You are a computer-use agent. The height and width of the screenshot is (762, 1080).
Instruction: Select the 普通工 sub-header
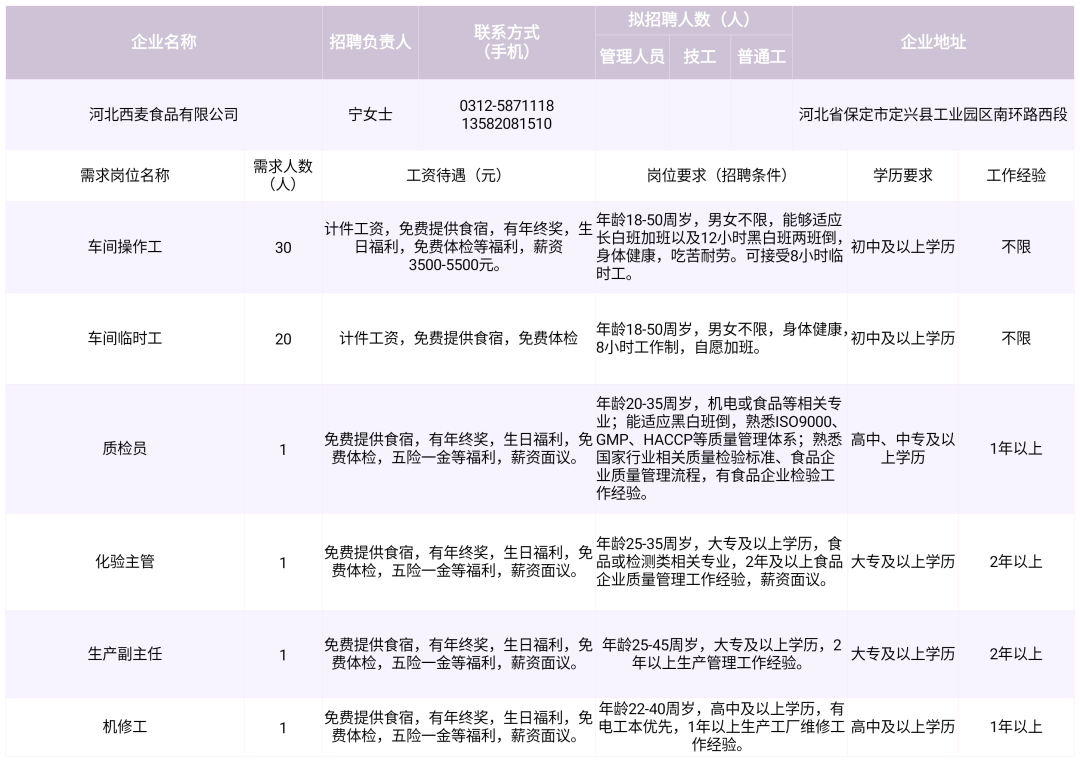762,57
